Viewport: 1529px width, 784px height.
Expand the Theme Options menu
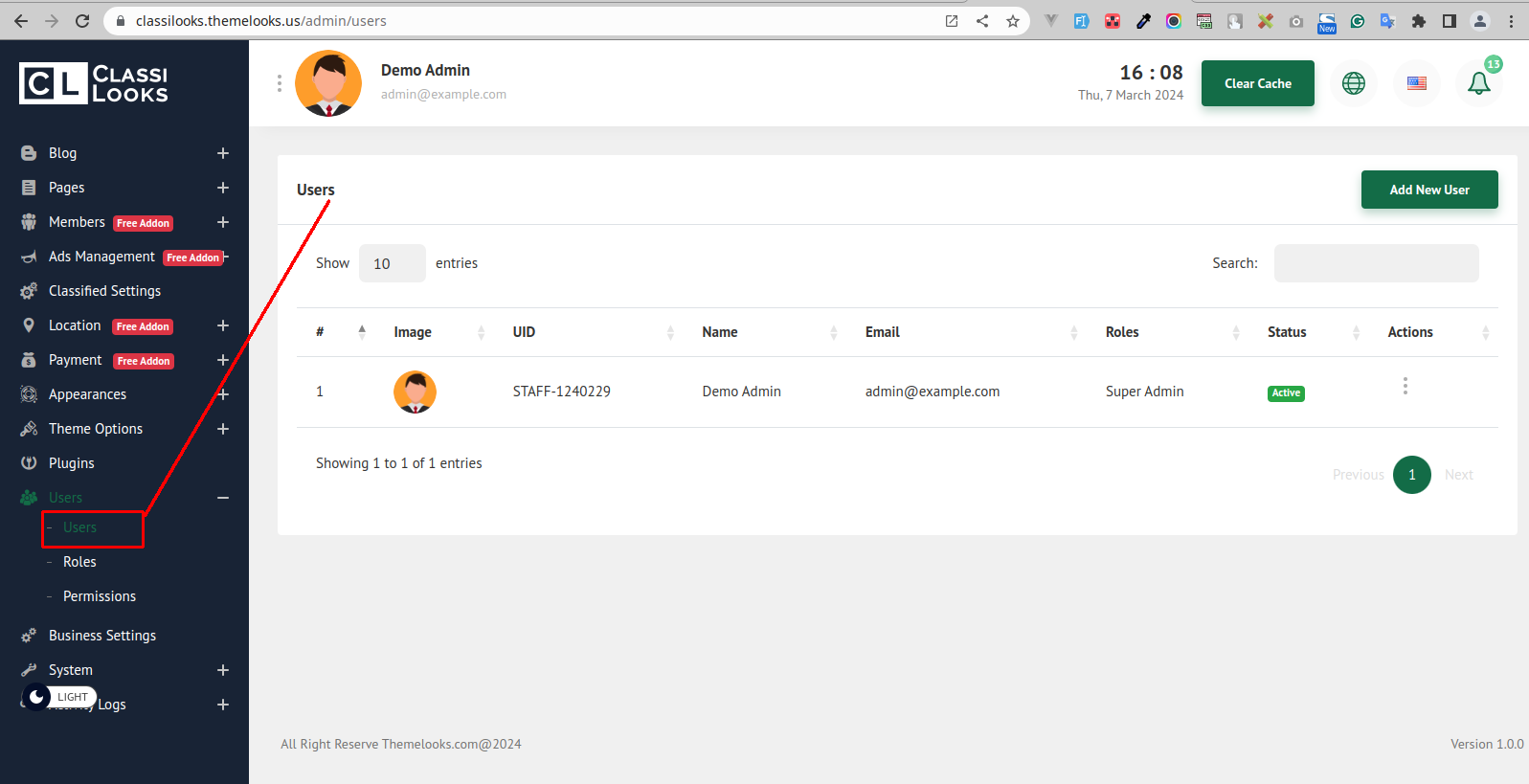point(222,429)
